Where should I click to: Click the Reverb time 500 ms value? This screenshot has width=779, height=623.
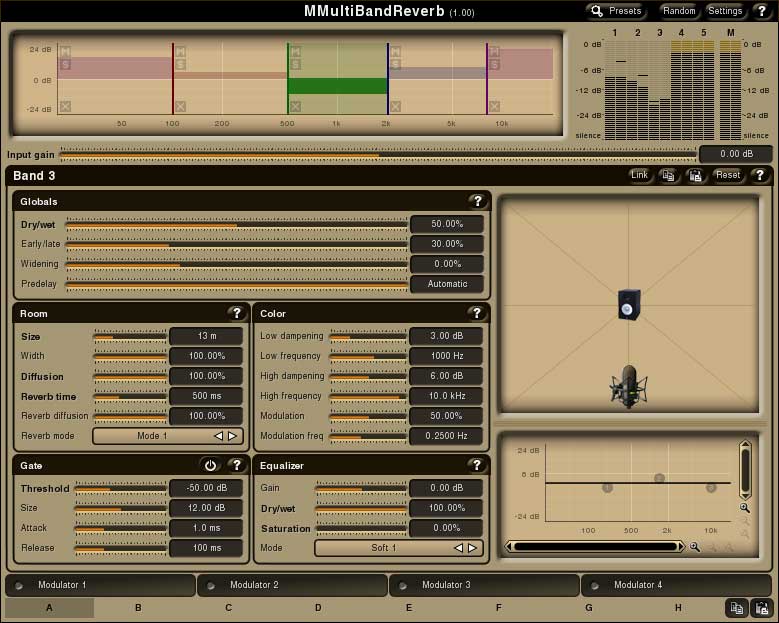207,396
